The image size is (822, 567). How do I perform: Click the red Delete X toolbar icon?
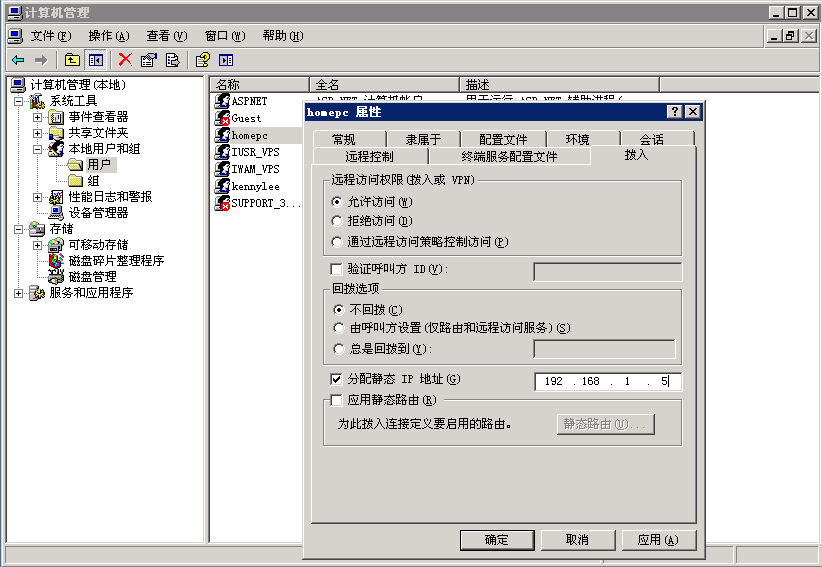point(125,60)
